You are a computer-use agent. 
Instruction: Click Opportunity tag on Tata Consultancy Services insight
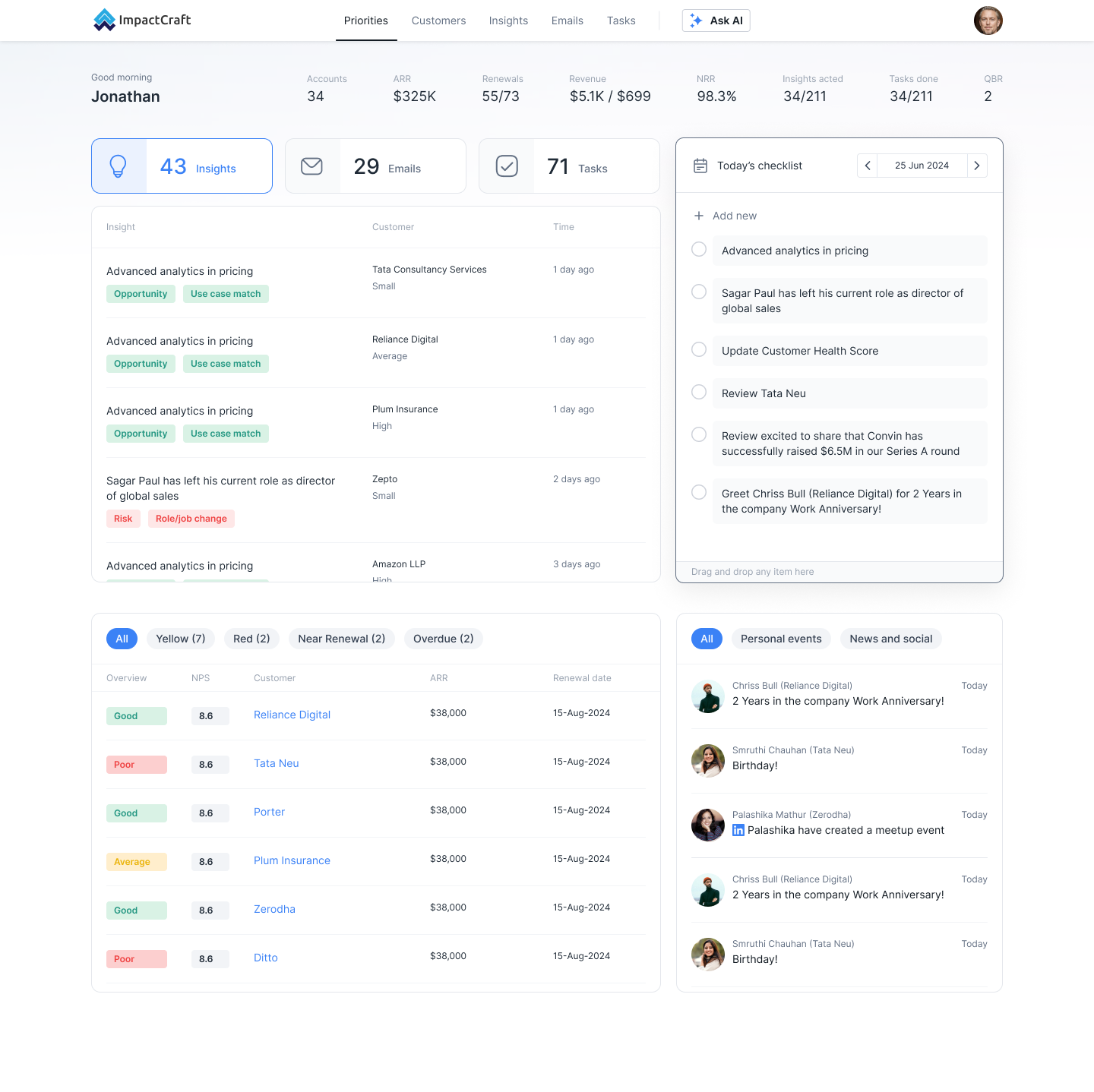141,294
